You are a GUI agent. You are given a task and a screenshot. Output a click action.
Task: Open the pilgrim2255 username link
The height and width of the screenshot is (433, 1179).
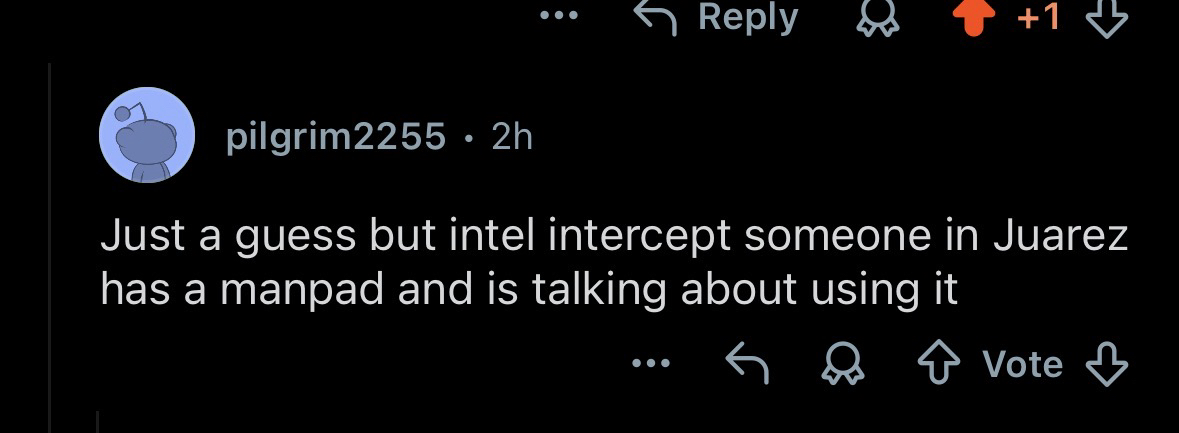coord(336,136)
